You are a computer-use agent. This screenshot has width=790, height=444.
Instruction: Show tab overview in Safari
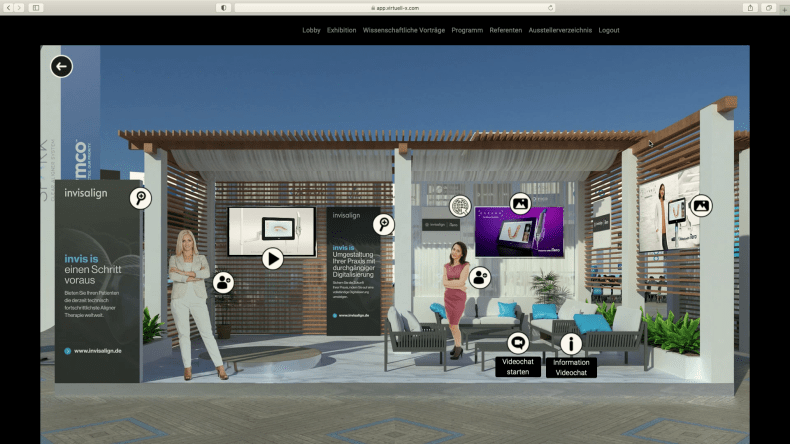(x=769, y=8)
